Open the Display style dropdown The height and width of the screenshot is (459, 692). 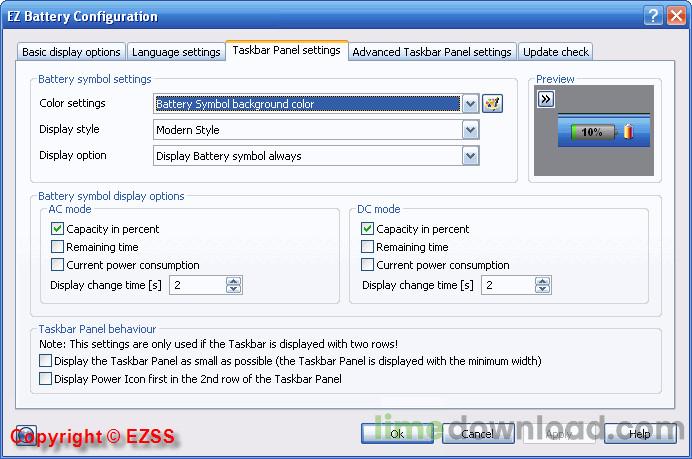click(470, 130)
